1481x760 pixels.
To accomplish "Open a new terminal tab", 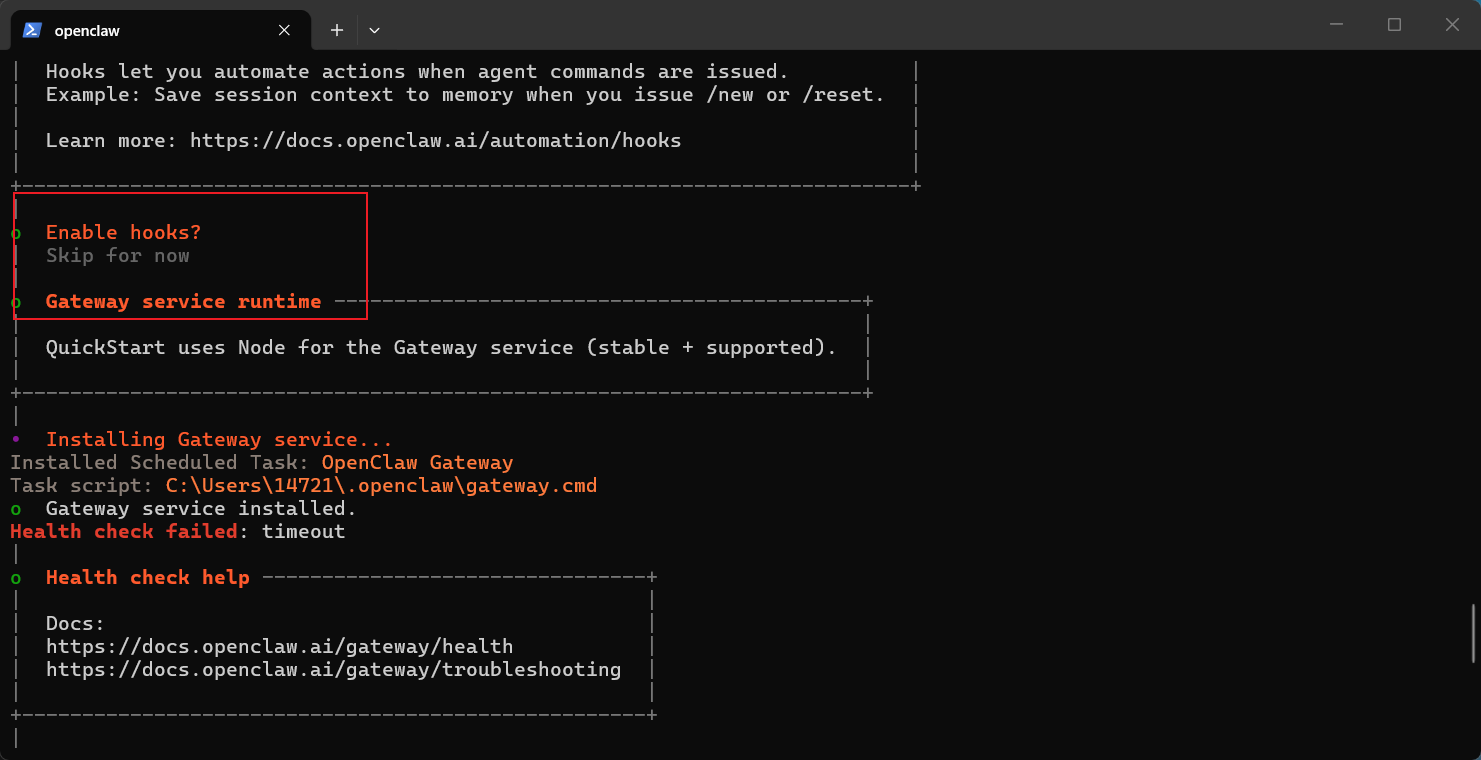I will pyautogui.click(x=337, y=30).
